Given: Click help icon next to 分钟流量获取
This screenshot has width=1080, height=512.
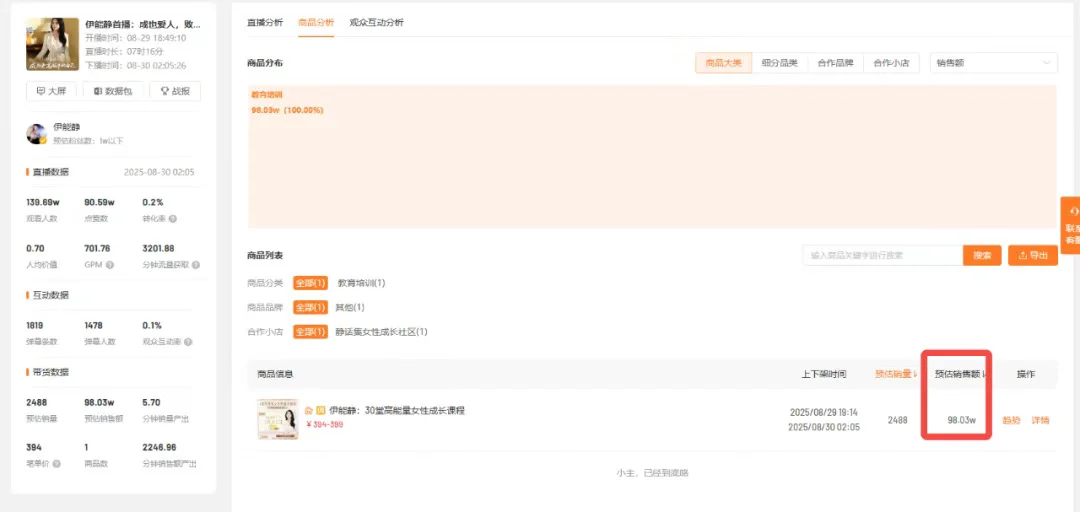Looking at the screenshot, I should 196,265.
